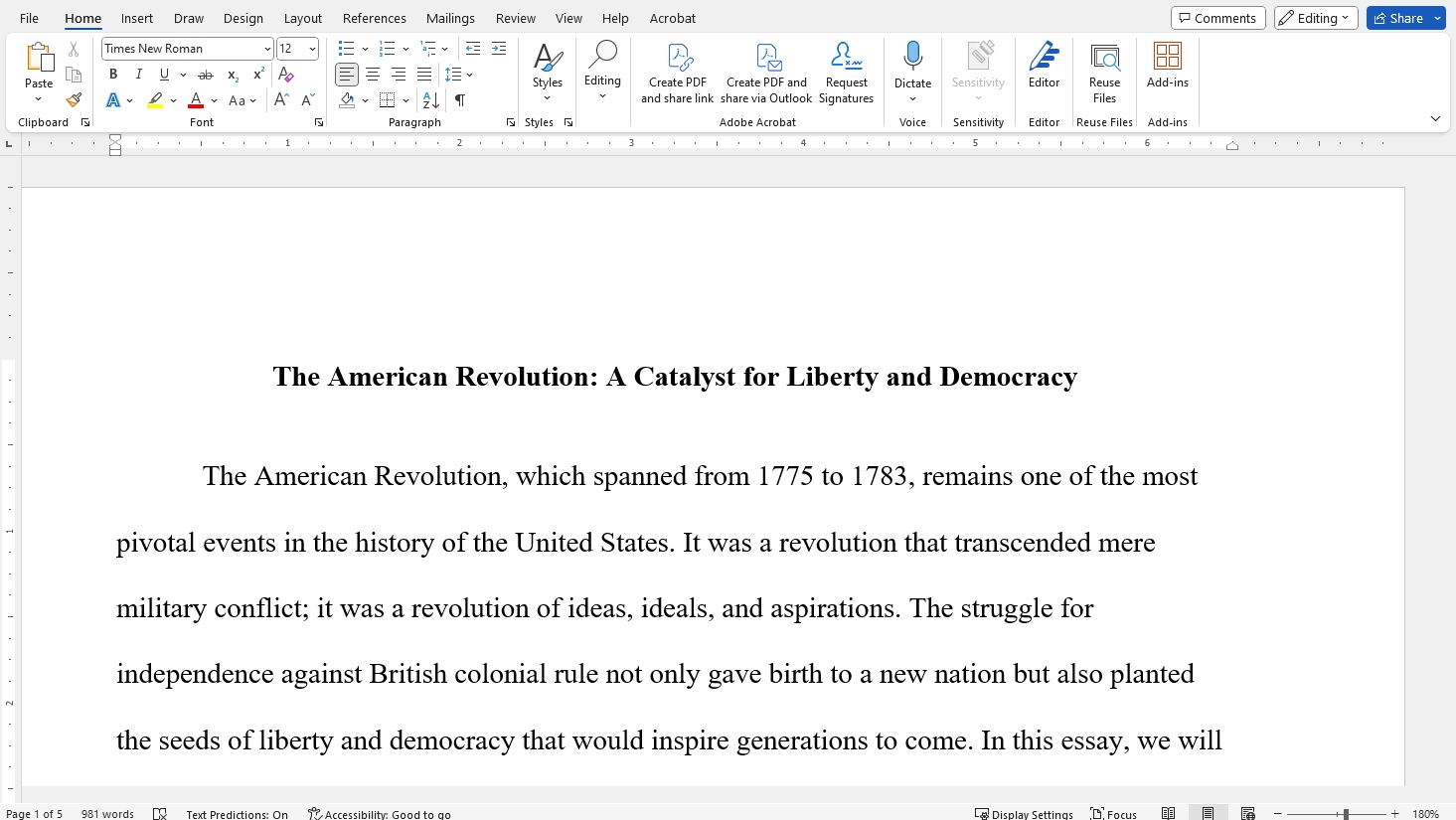Screen dimensions: 1456x820
Task: Toggle Bold formatting
Action: [x=113, y=75]
